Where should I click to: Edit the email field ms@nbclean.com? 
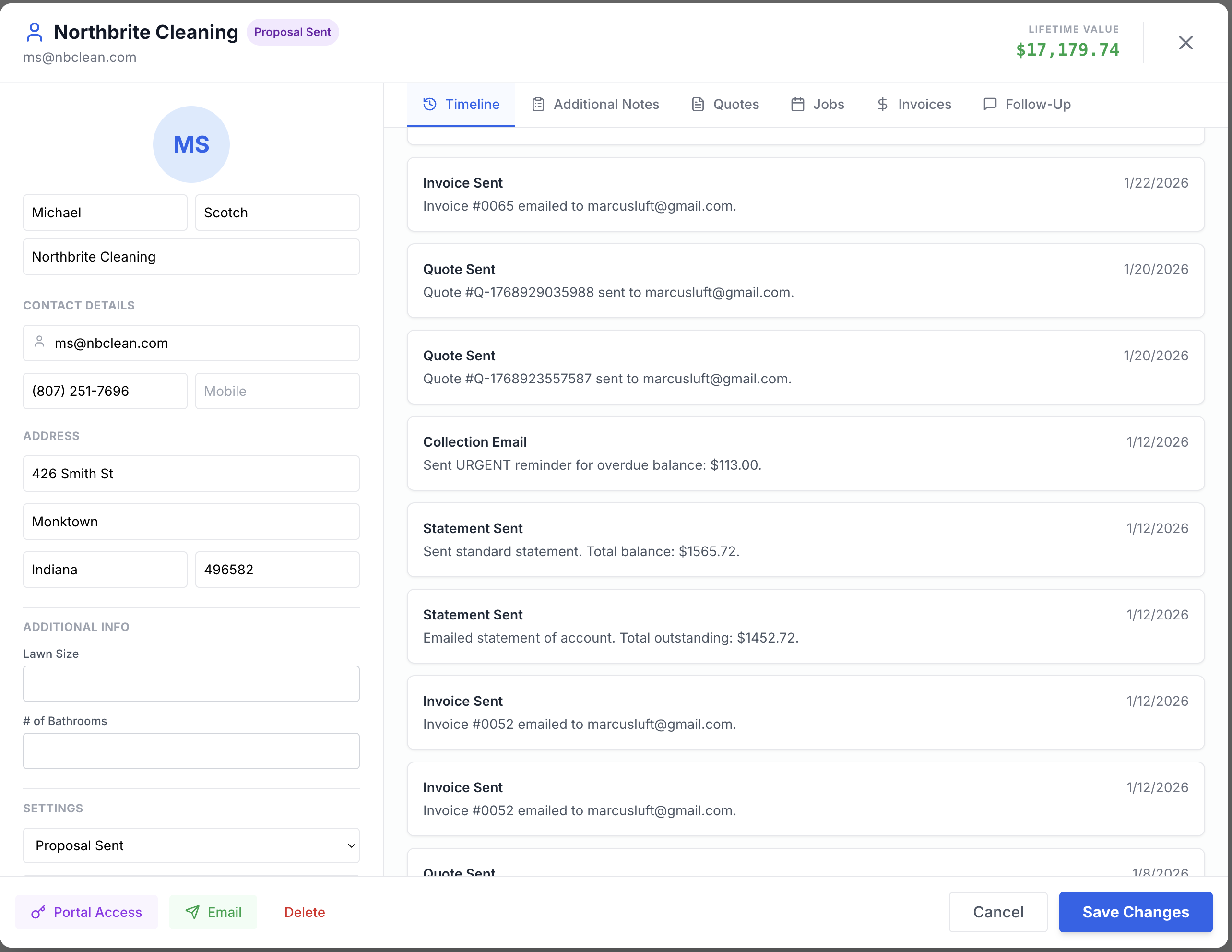tap(191, 343)
